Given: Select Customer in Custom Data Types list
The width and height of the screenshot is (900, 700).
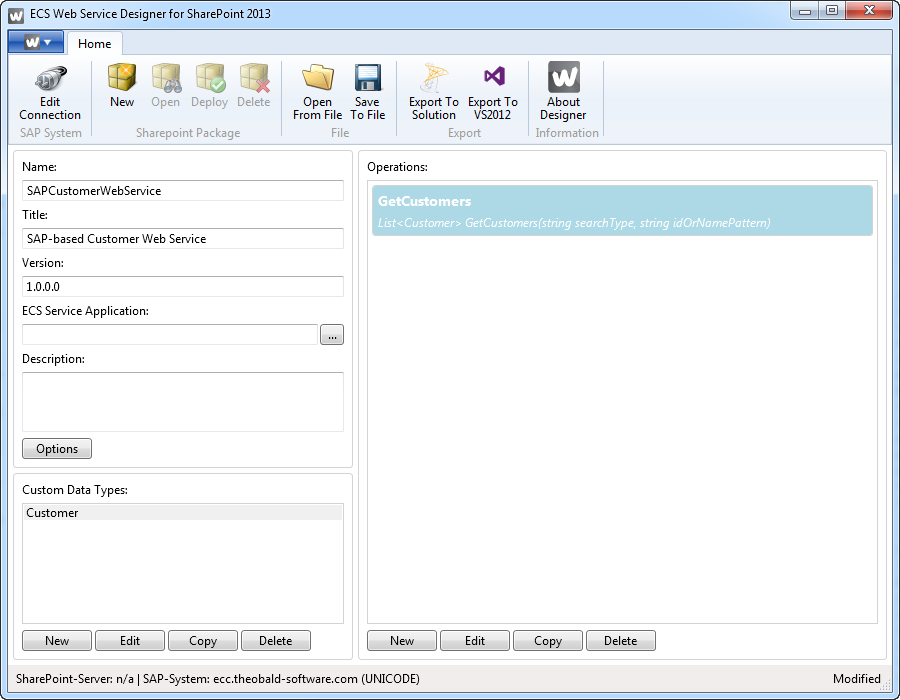Looking at the screenshot, I should tap(182, 513).
